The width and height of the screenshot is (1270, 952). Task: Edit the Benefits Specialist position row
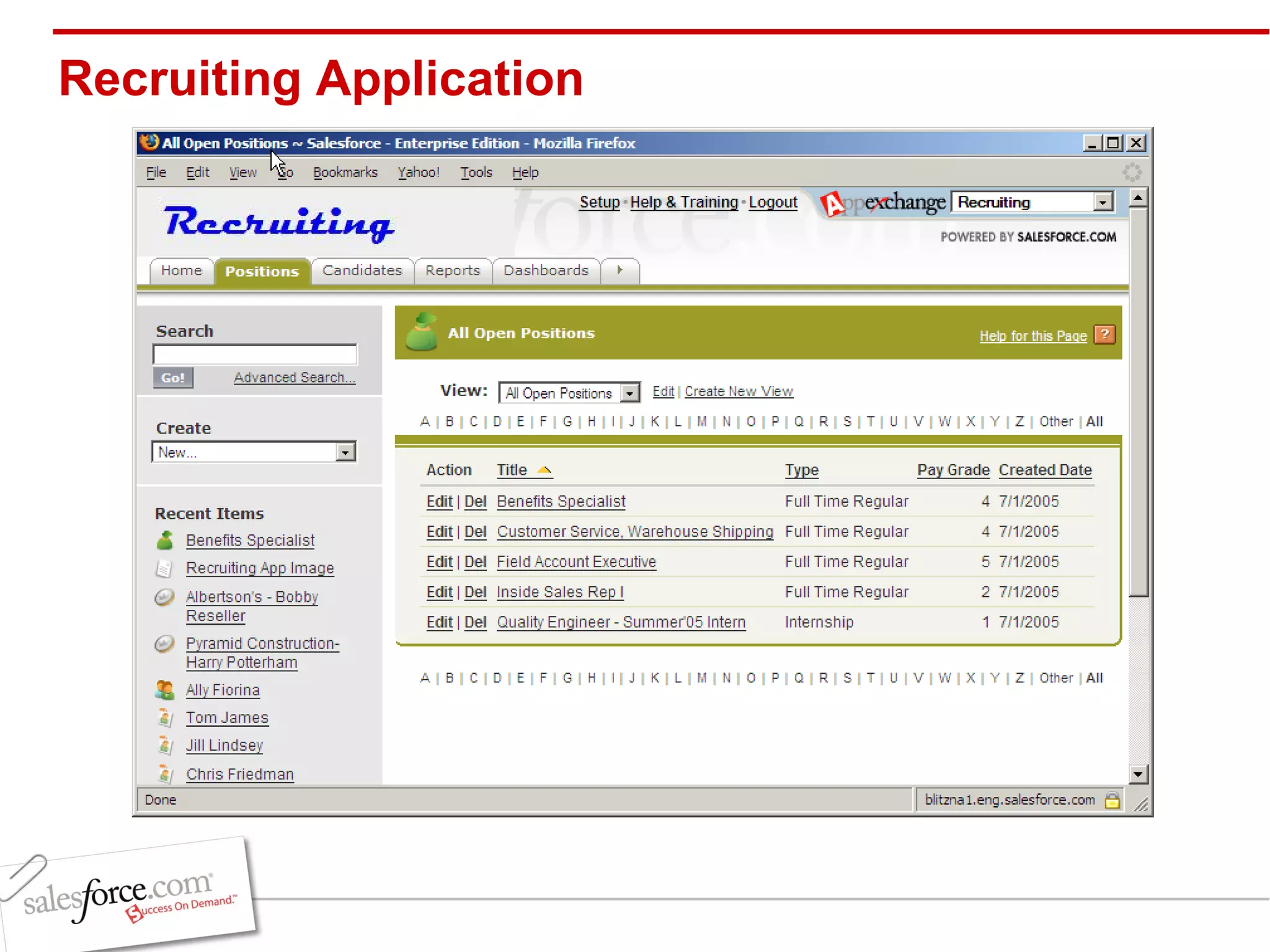(439, 501)
